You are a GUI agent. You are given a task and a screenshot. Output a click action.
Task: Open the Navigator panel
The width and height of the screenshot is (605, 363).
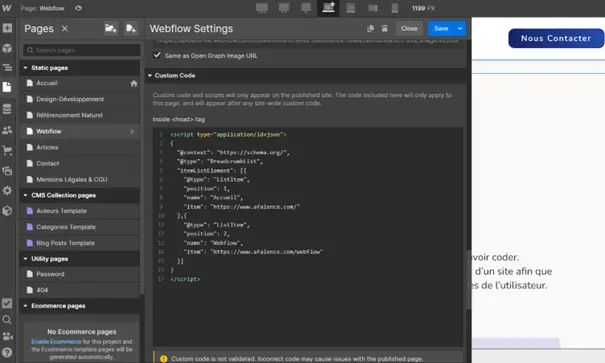[7, 68]
